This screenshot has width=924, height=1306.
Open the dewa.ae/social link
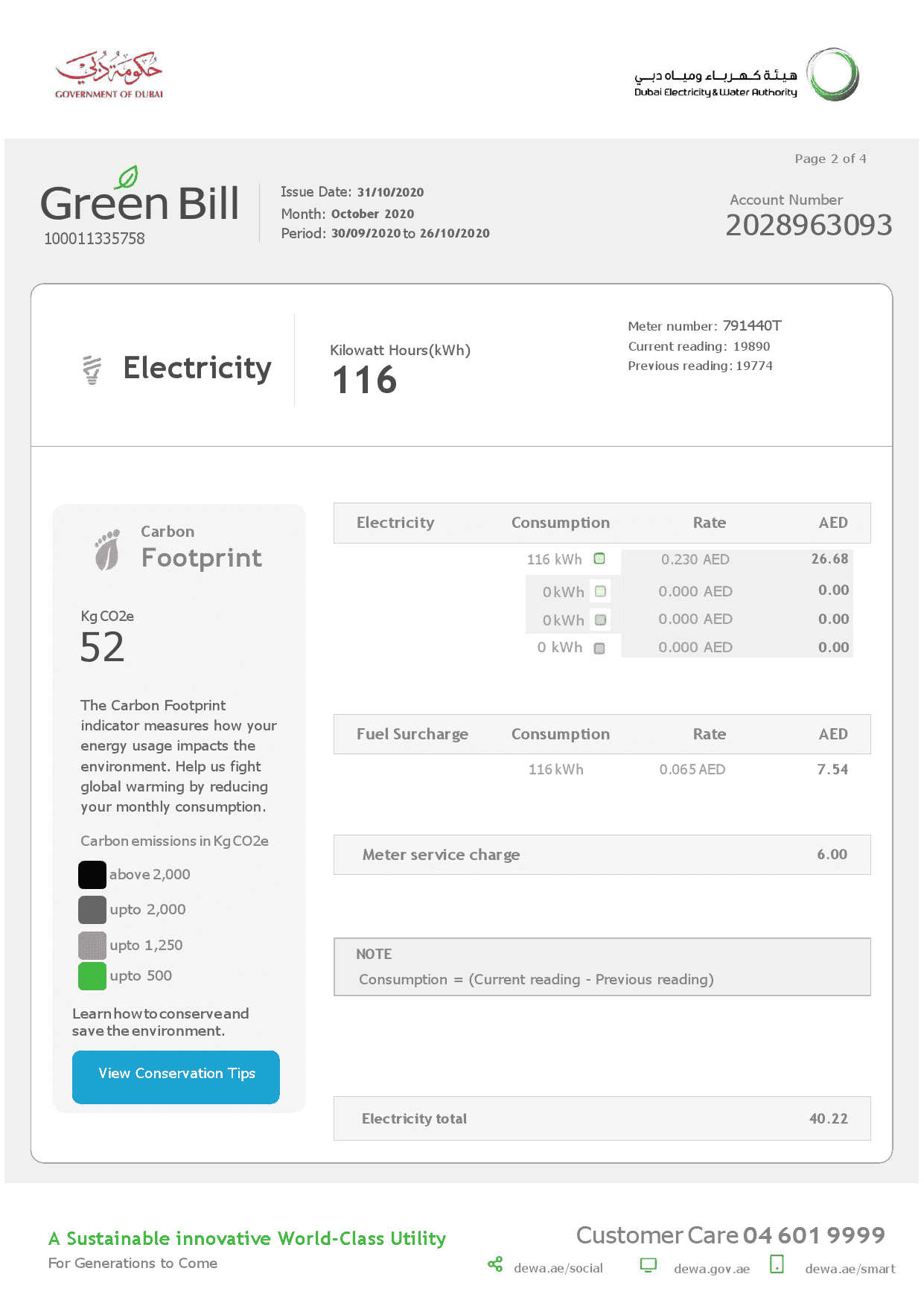tap(558, 1269)
